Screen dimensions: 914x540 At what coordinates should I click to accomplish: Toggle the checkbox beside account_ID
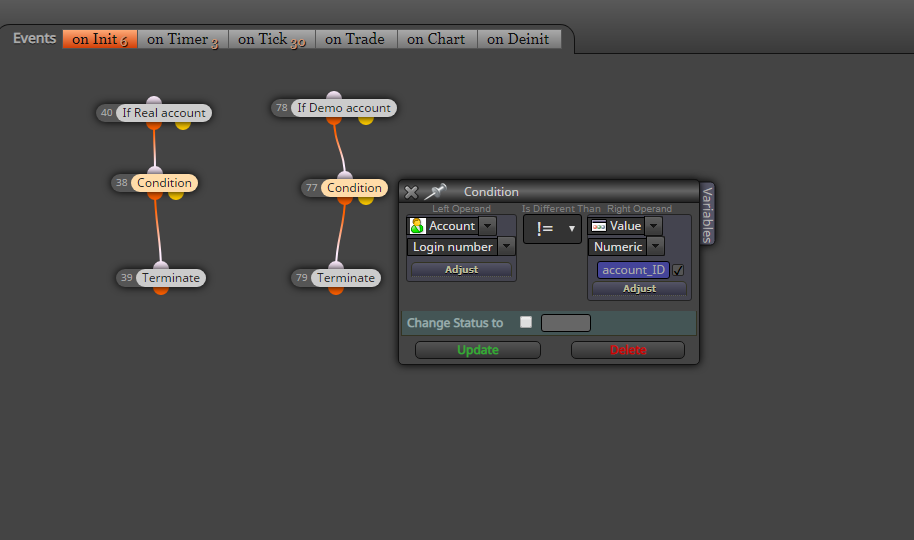pos(678,270)
